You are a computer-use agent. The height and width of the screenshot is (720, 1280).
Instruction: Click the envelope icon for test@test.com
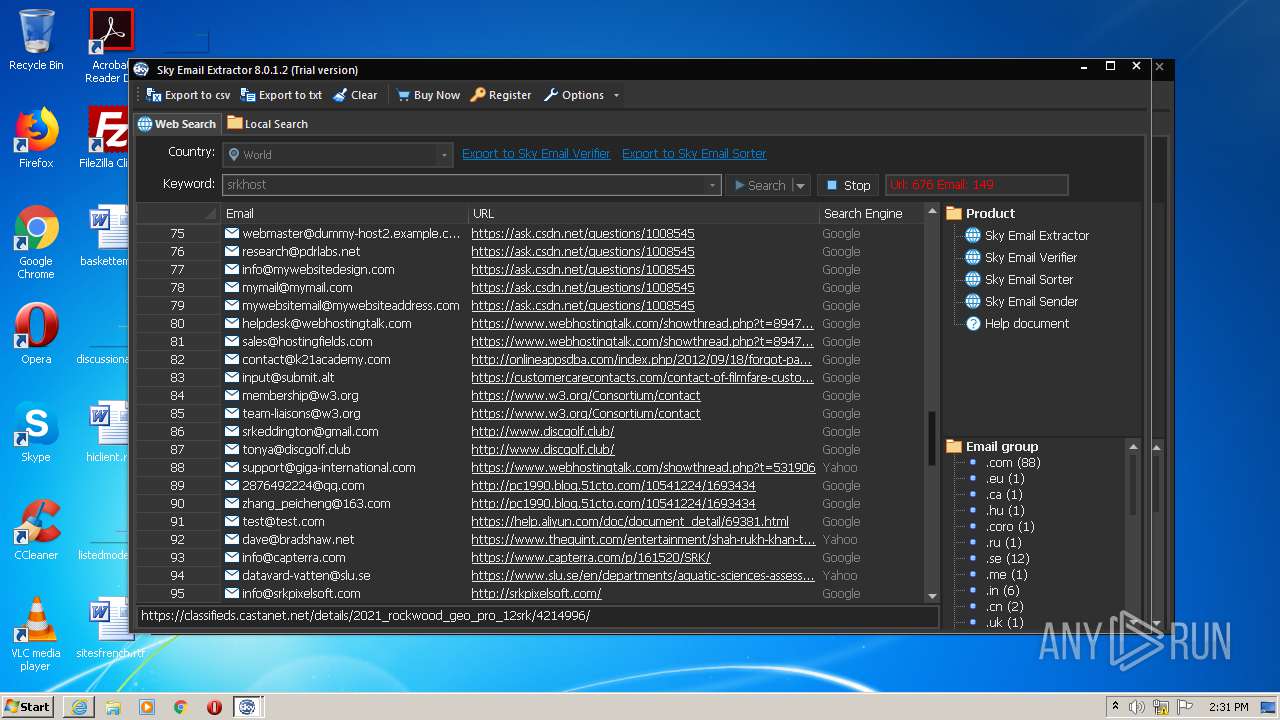click(x=232, y=521)
